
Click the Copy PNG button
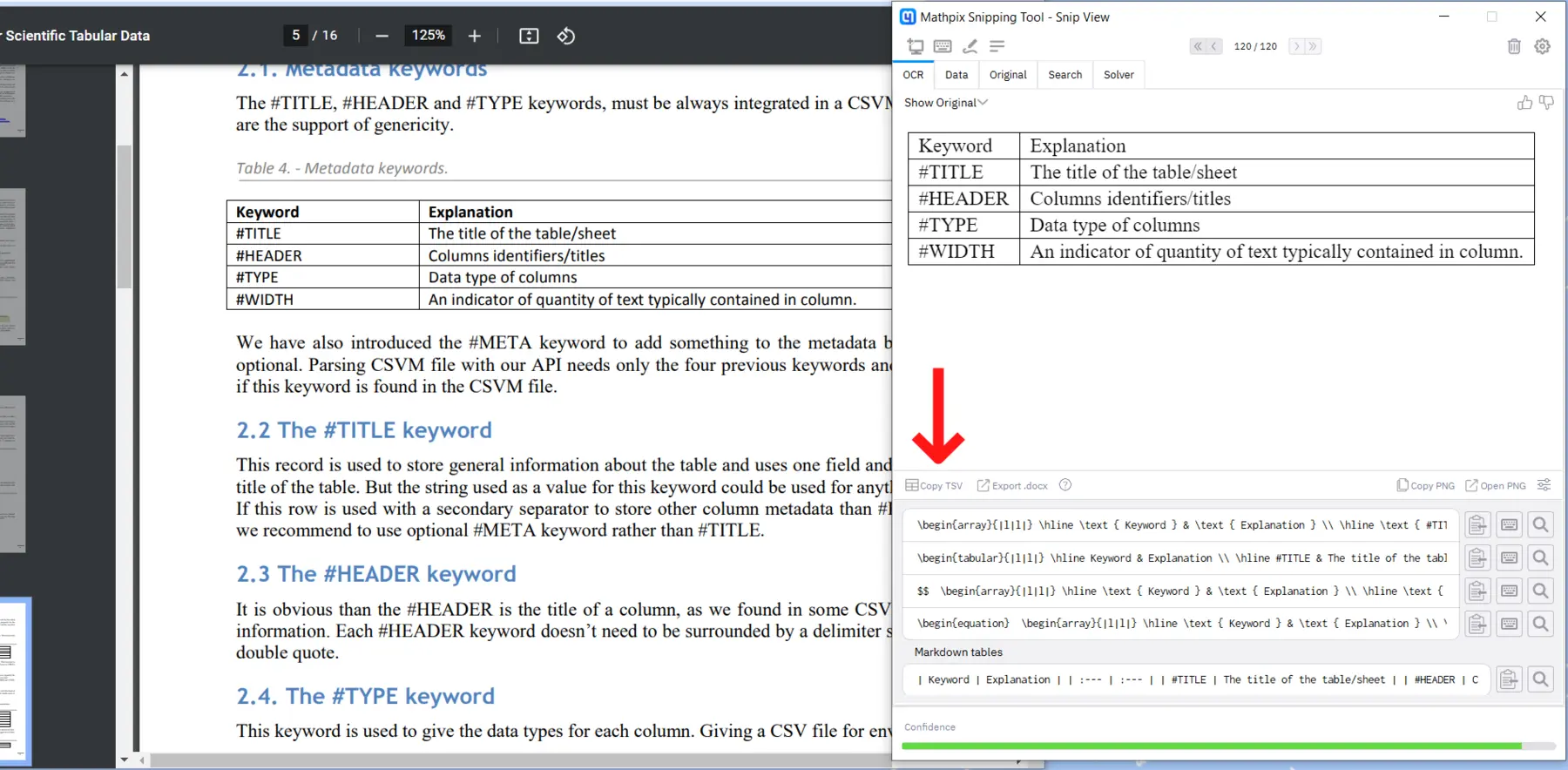coord(1425,485)
